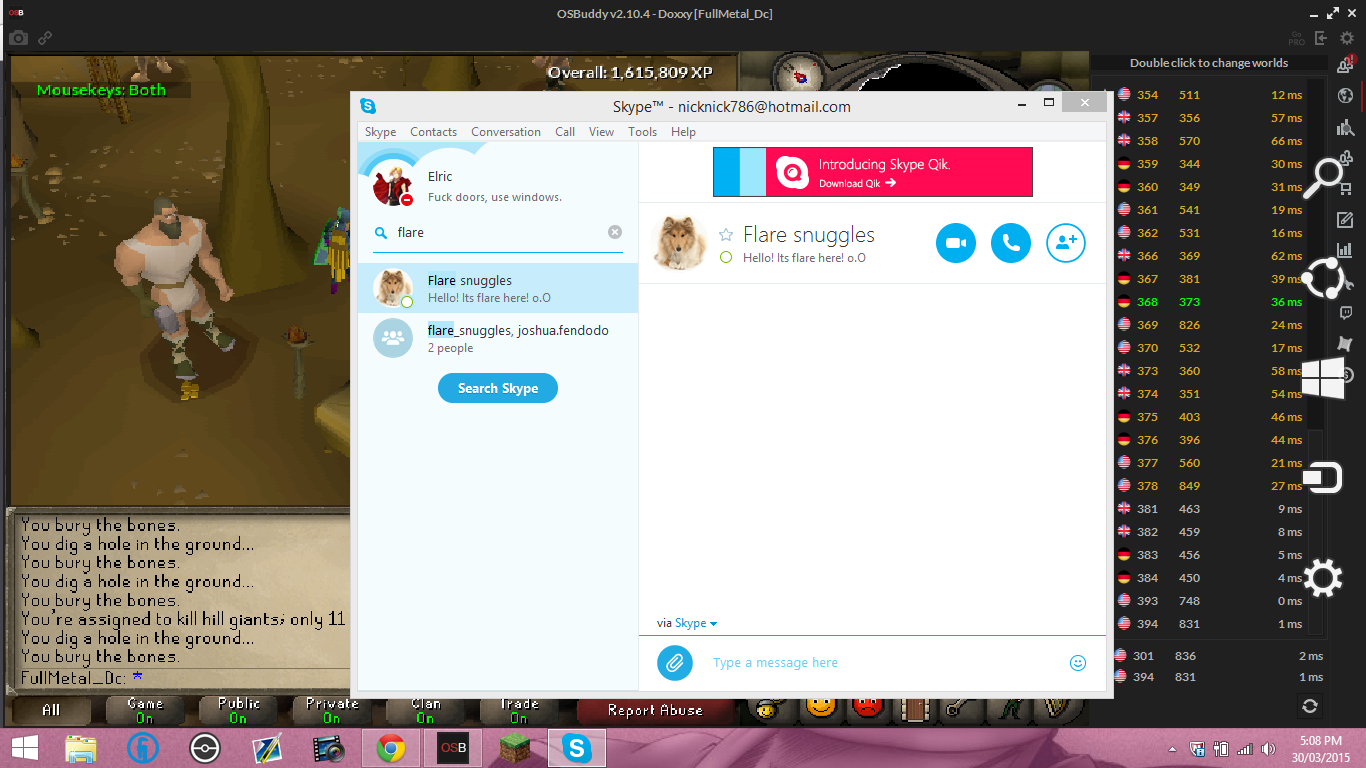Click the chain link icon in OSBuddy toolbar
The height and width of the screenshot is (768, 1366).
pos(45,38)
